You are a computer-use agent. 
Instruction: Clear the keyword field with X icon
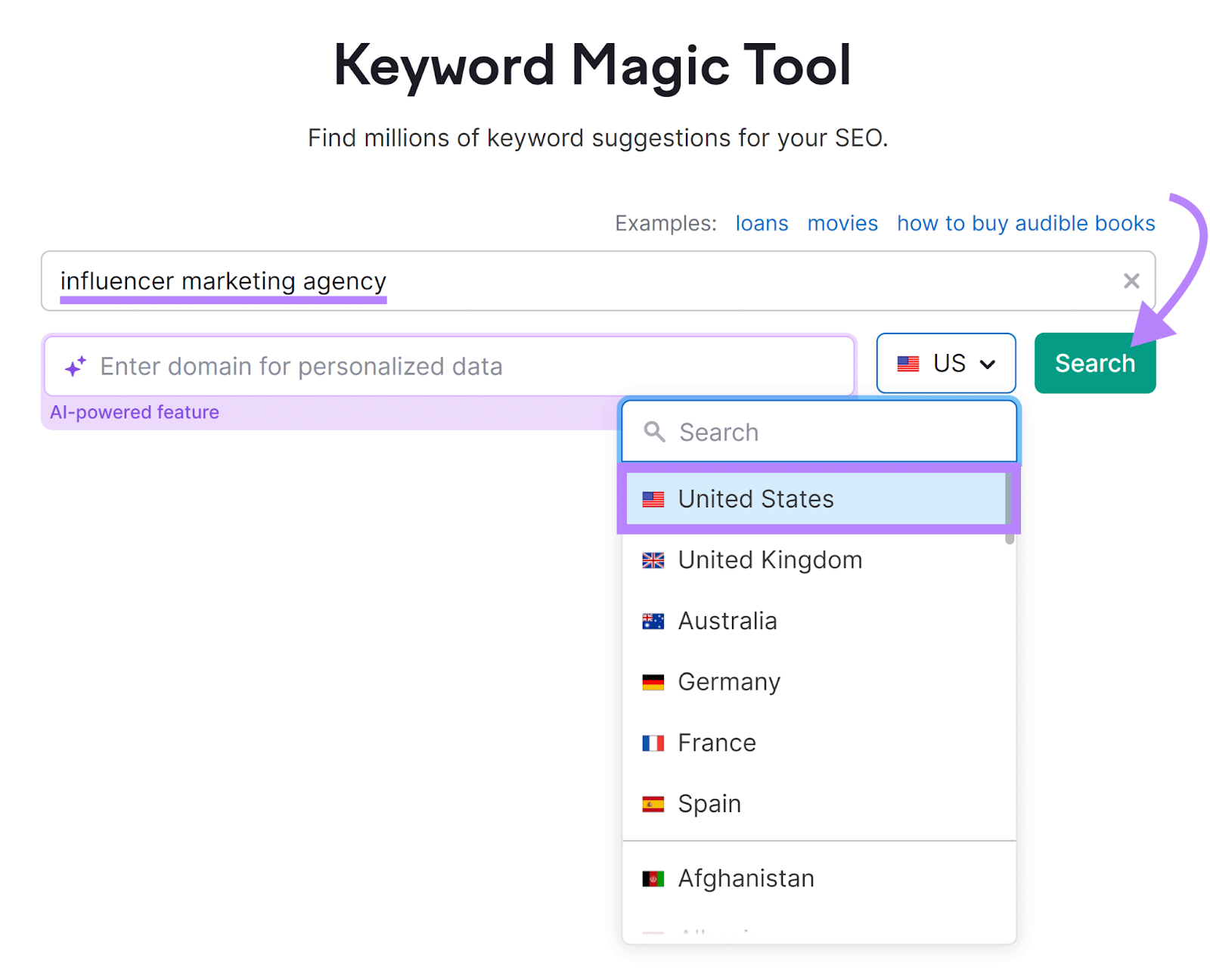[x=1131, y=281]
